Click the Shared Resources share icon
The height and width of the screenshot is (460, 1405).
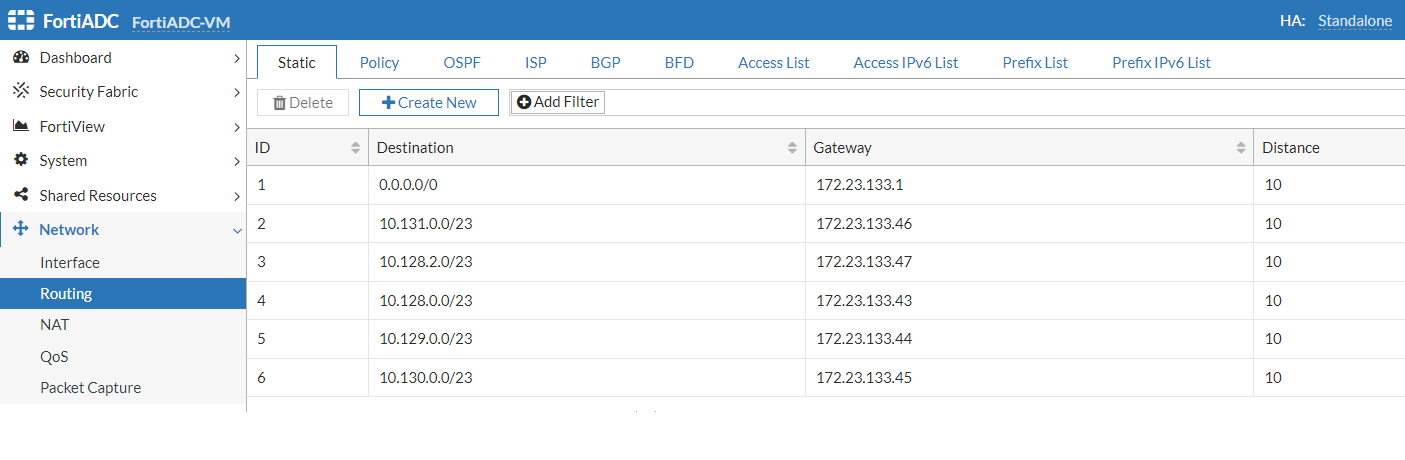click(x=20, y=196)
